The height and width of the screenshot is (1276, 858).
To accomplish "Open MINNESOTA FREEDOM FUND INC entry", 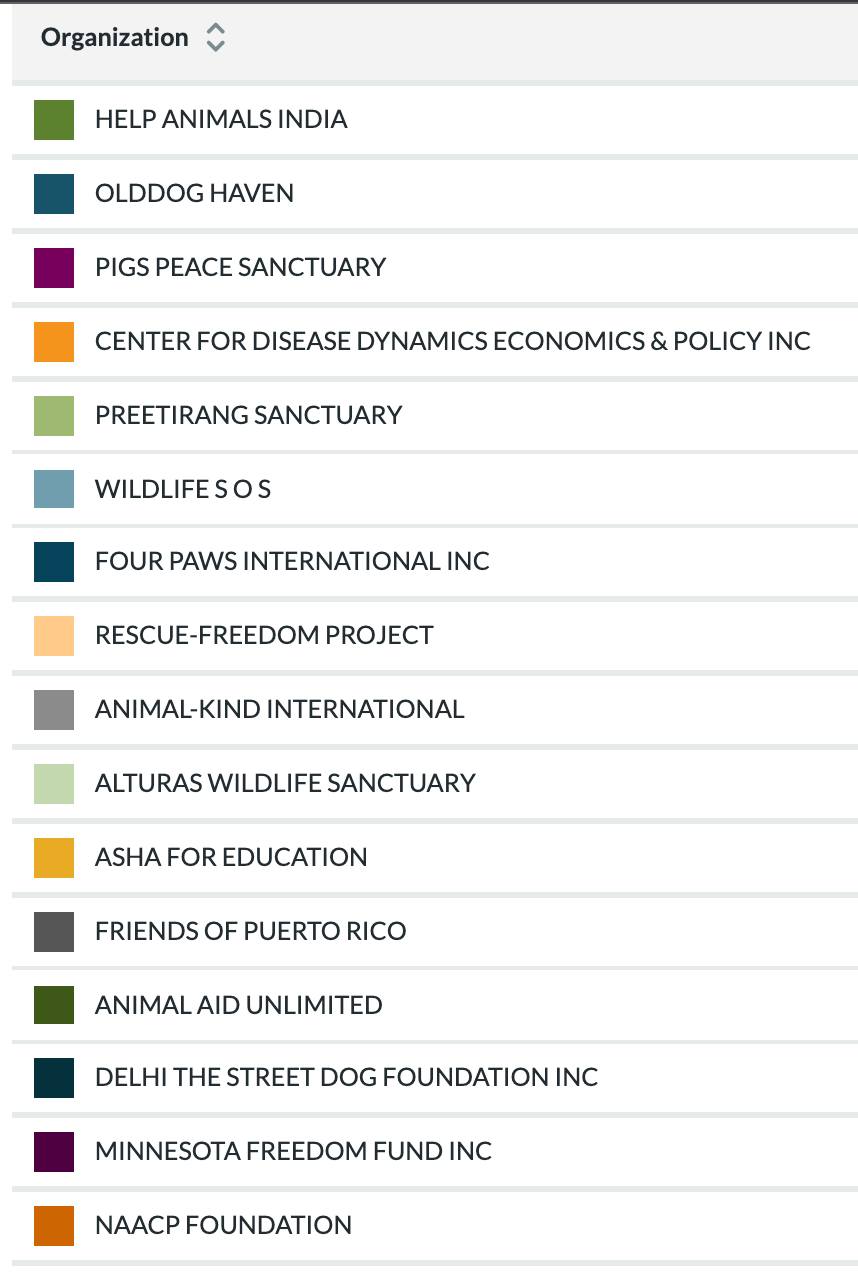I will (293, 1151).
